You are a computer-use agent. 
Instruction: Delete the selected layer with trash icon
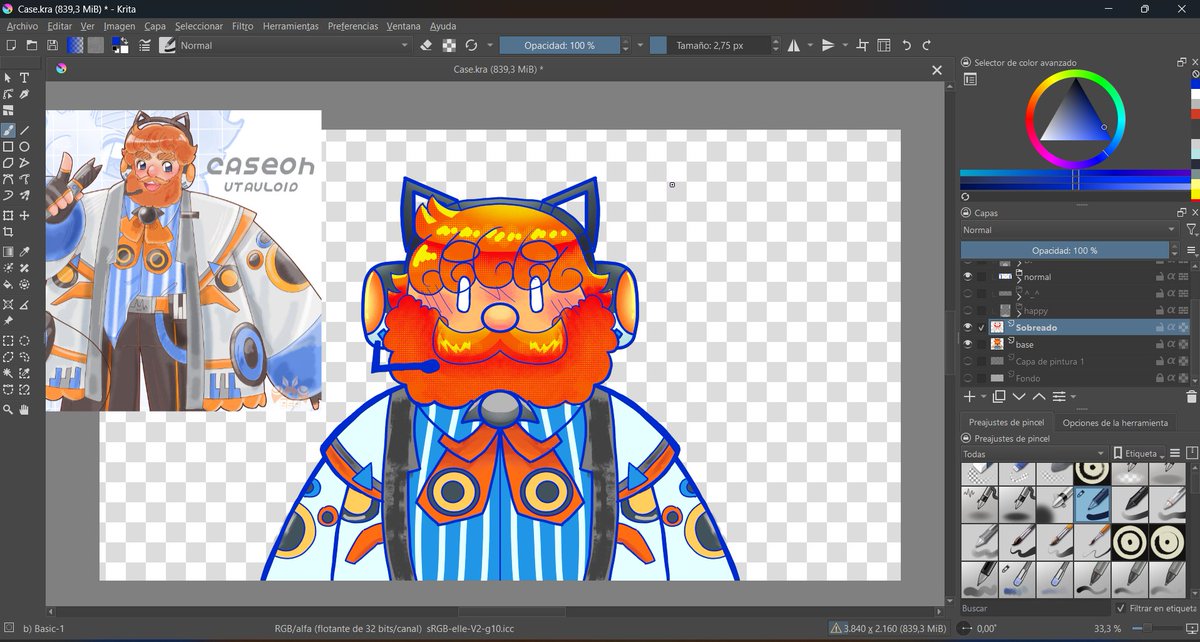pyautogui.click(x=1192, y=396)
